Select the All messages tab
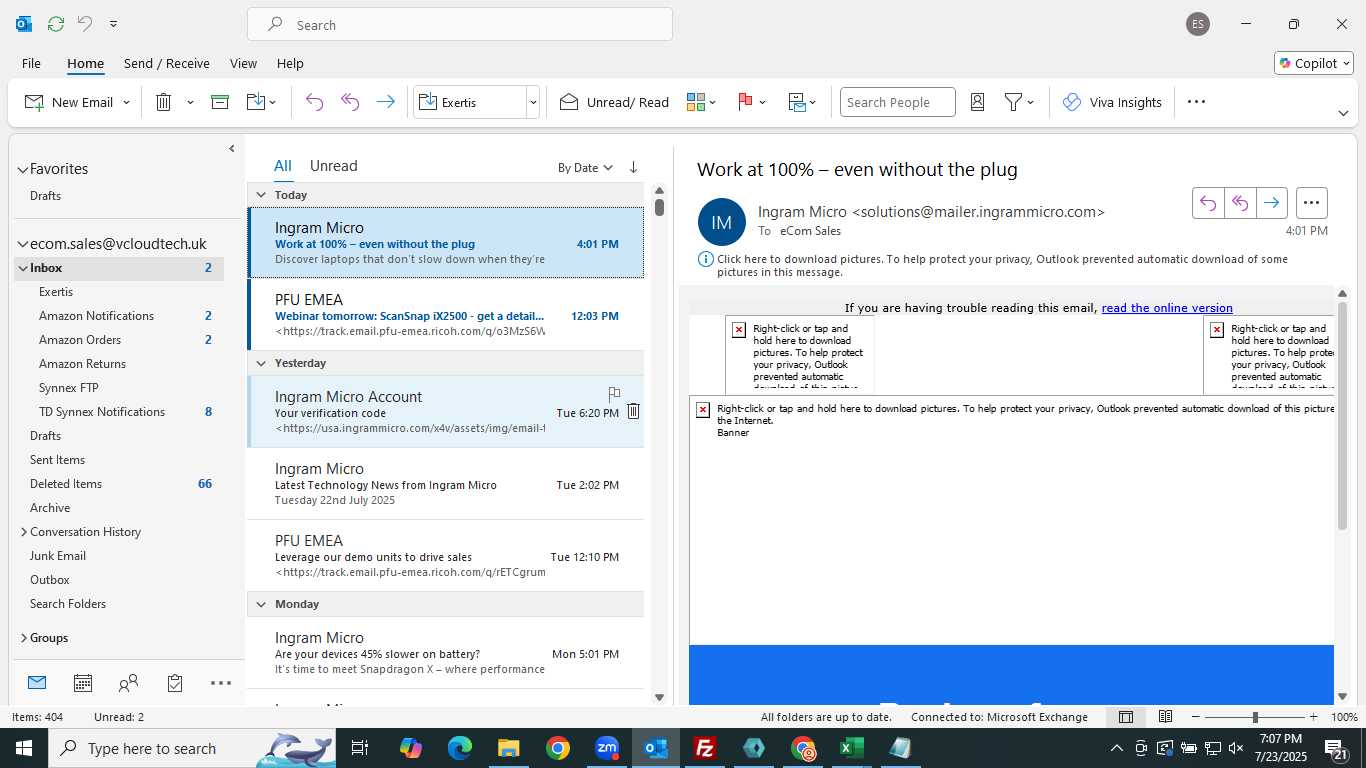1366x768 pixels. [x=283, y=166]
